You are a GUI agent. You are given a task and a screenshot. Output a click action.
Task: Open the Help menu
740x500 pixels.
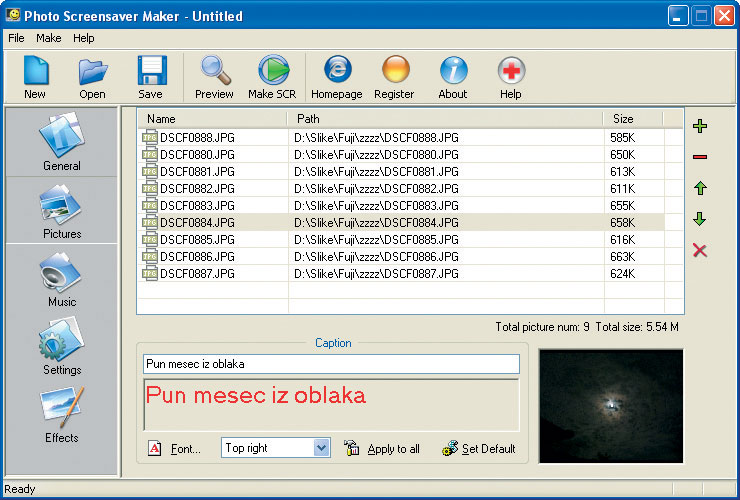point(84,38)
